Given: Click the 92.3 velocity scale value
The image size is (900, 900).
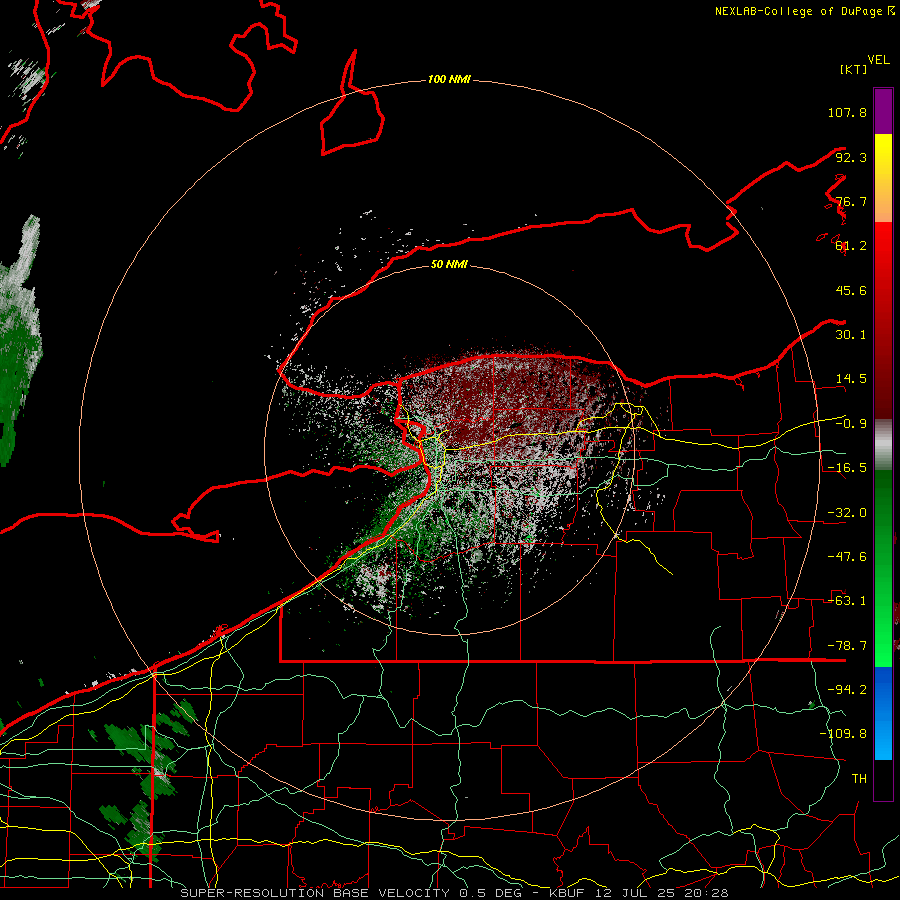Looking at the screenshot, I should [x=851, y=157].
